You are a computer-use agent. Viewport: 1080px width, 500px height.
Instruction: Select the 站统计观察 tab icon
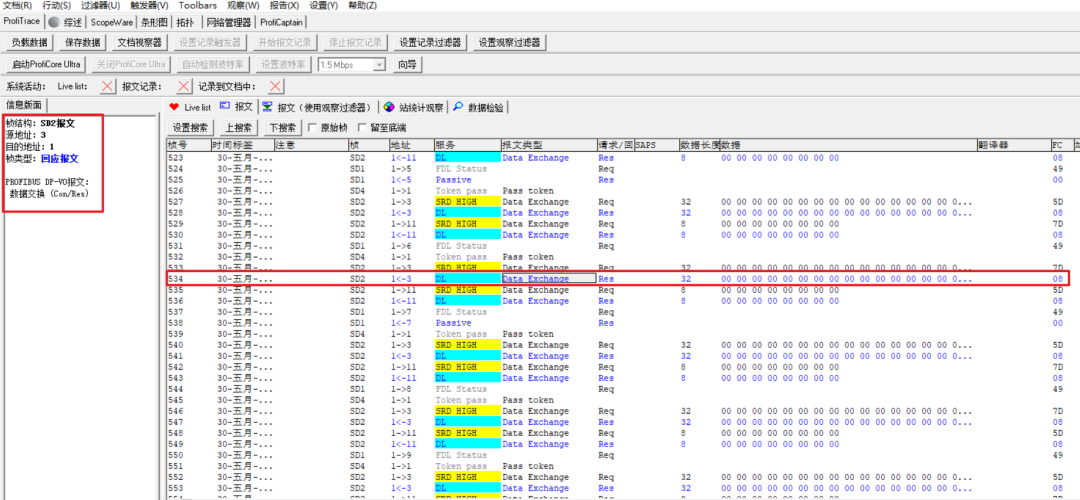pyautogui.click(x=389, y=107)
